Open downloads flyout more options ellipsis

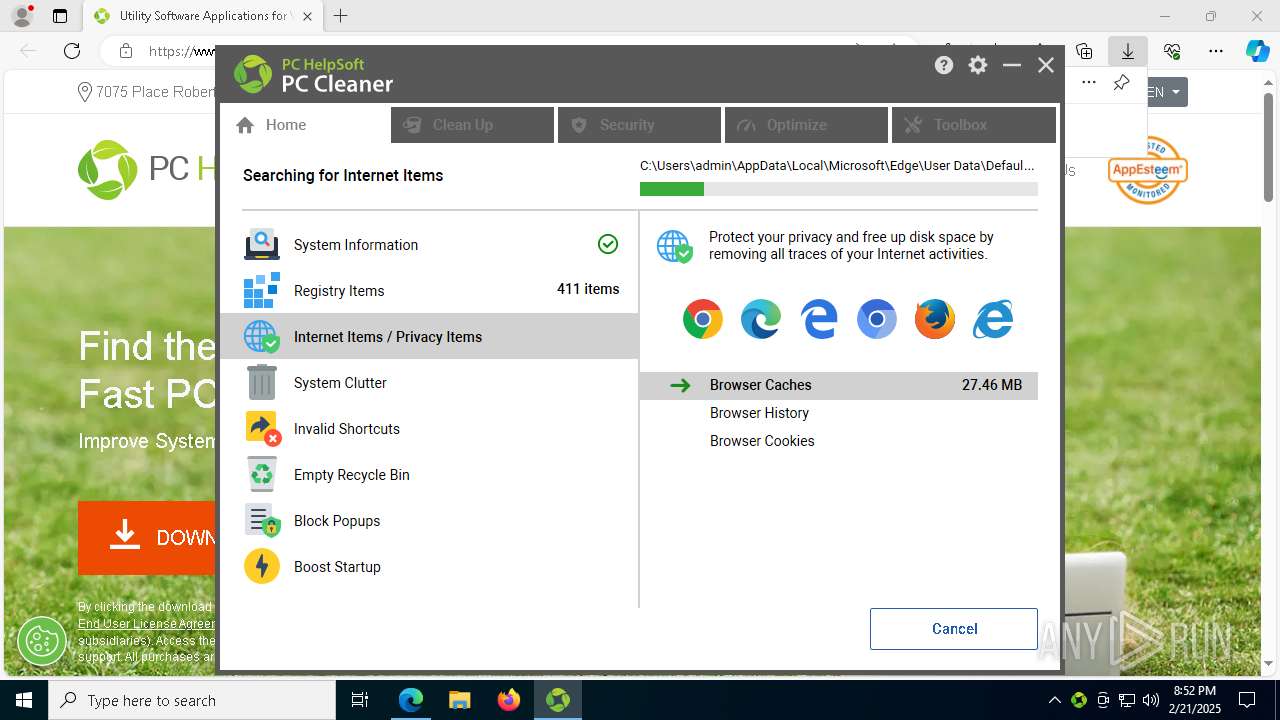[1089, 83]
